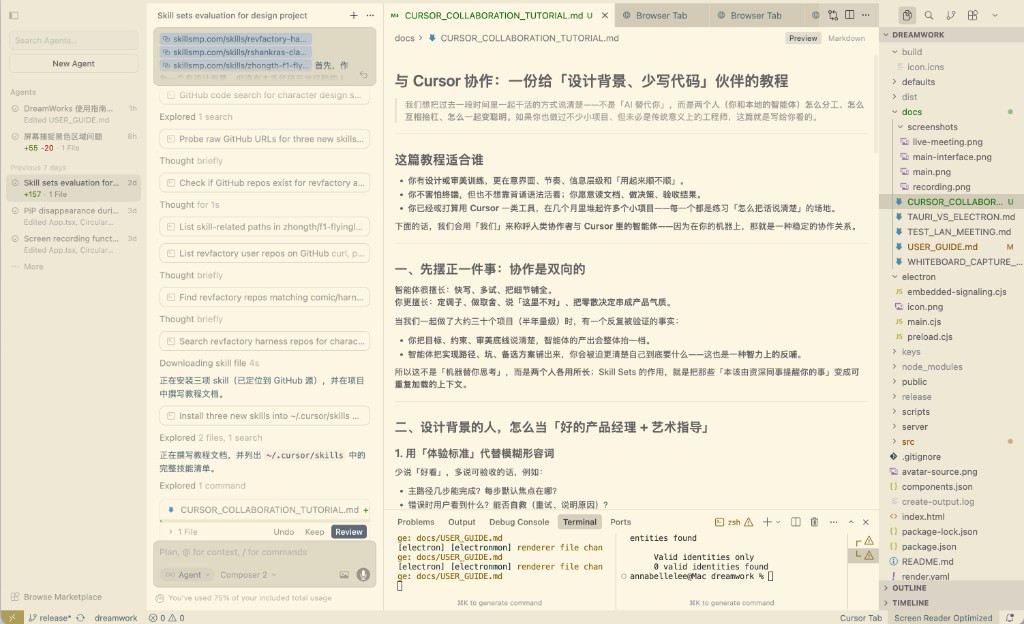Split the editor right

pos(850,15)
